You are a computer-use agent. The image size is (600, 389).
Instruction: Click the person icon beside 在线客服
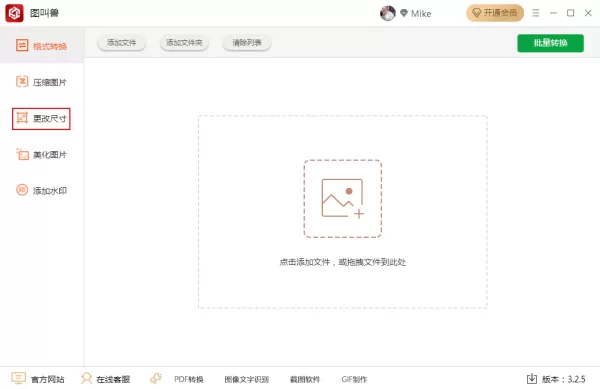click(x=86, y=378)
